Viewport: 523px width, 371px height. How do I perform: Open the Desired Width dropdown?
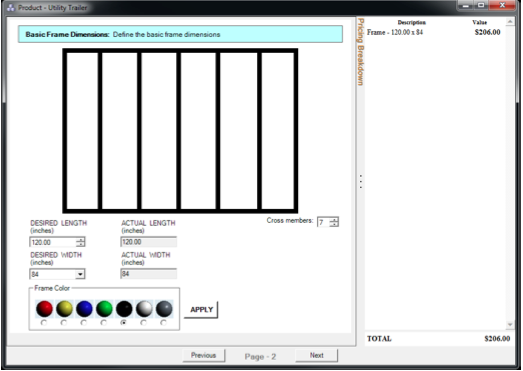click(80, 274)
